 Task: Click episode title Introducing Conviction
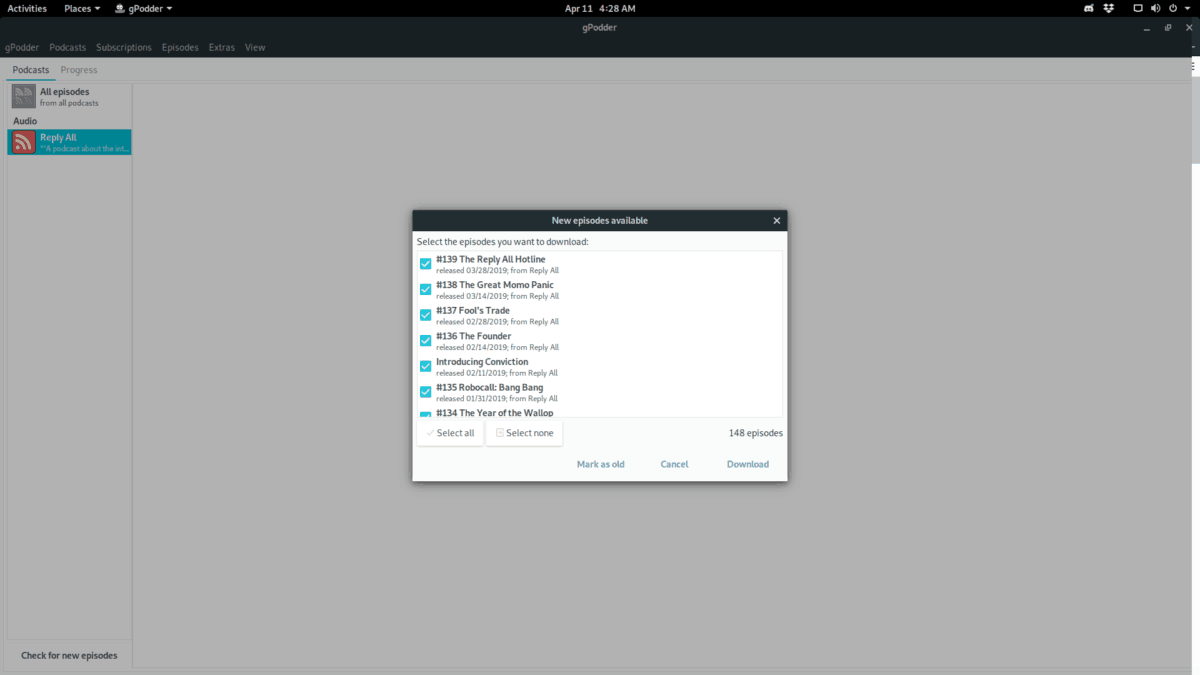click(x=482, y=362)
